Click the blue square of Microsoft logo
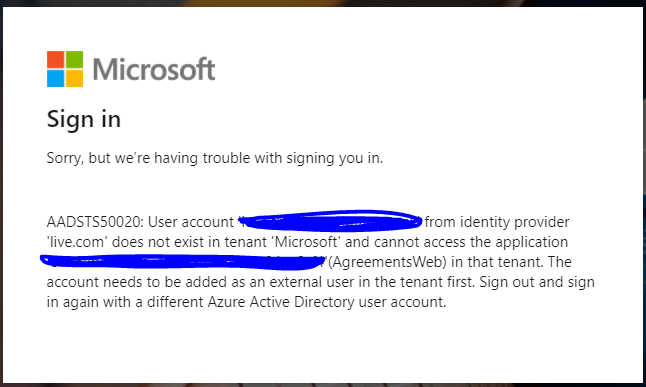Viewport: 646px width, 387px height. tap(56, 78)
